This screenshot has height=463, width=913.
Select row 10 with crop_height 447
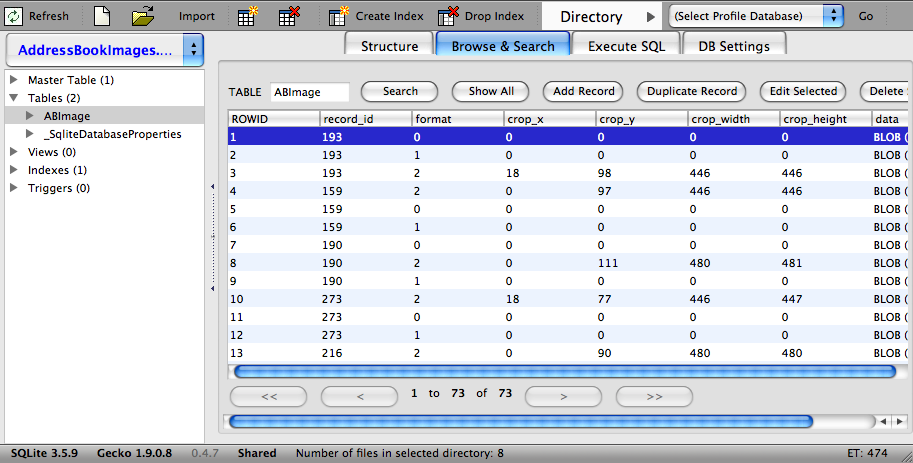pyautogui.click(x=568, y=299)
